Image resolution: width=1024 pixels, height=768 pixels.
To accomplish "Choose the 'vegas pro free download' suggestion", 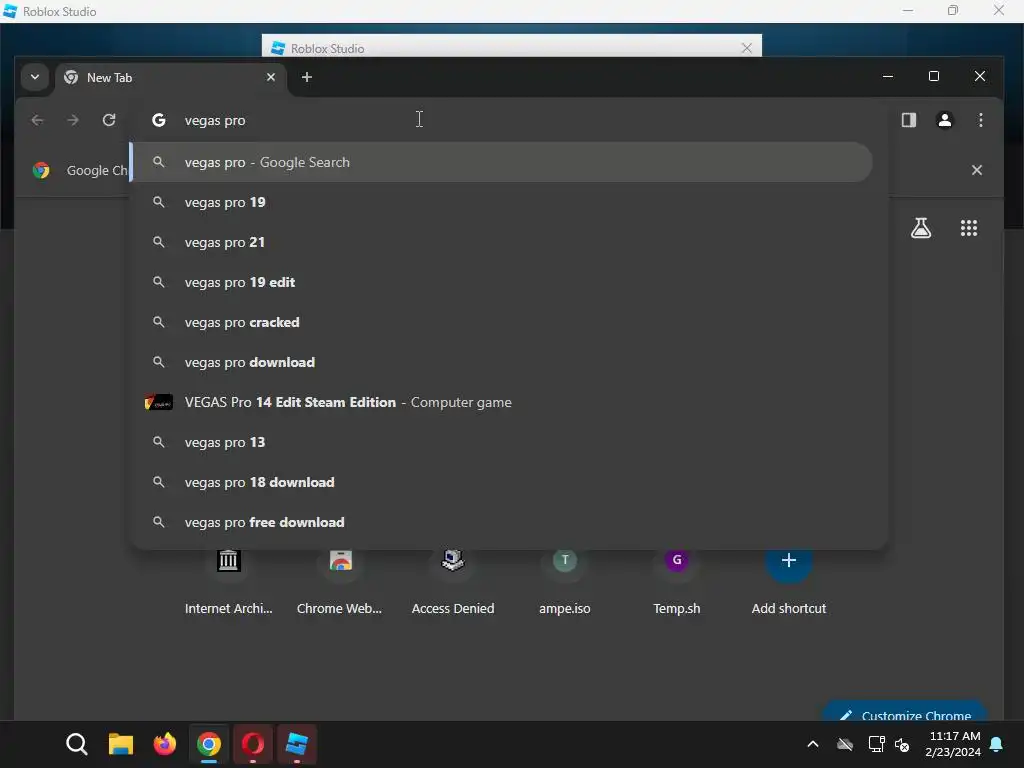I will click(x=501, y=522).
